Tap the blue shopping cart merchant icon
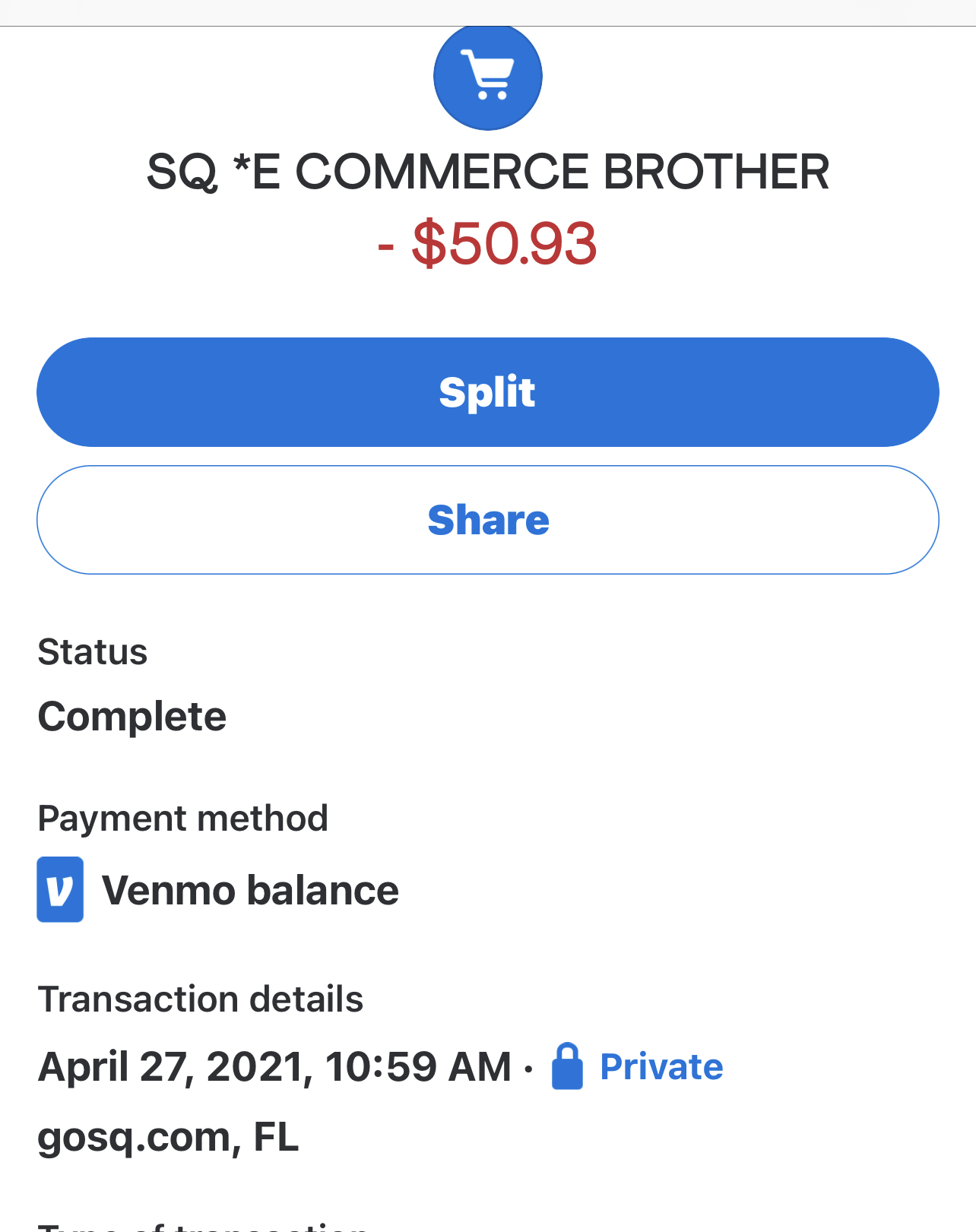 [x=488, y=77]
